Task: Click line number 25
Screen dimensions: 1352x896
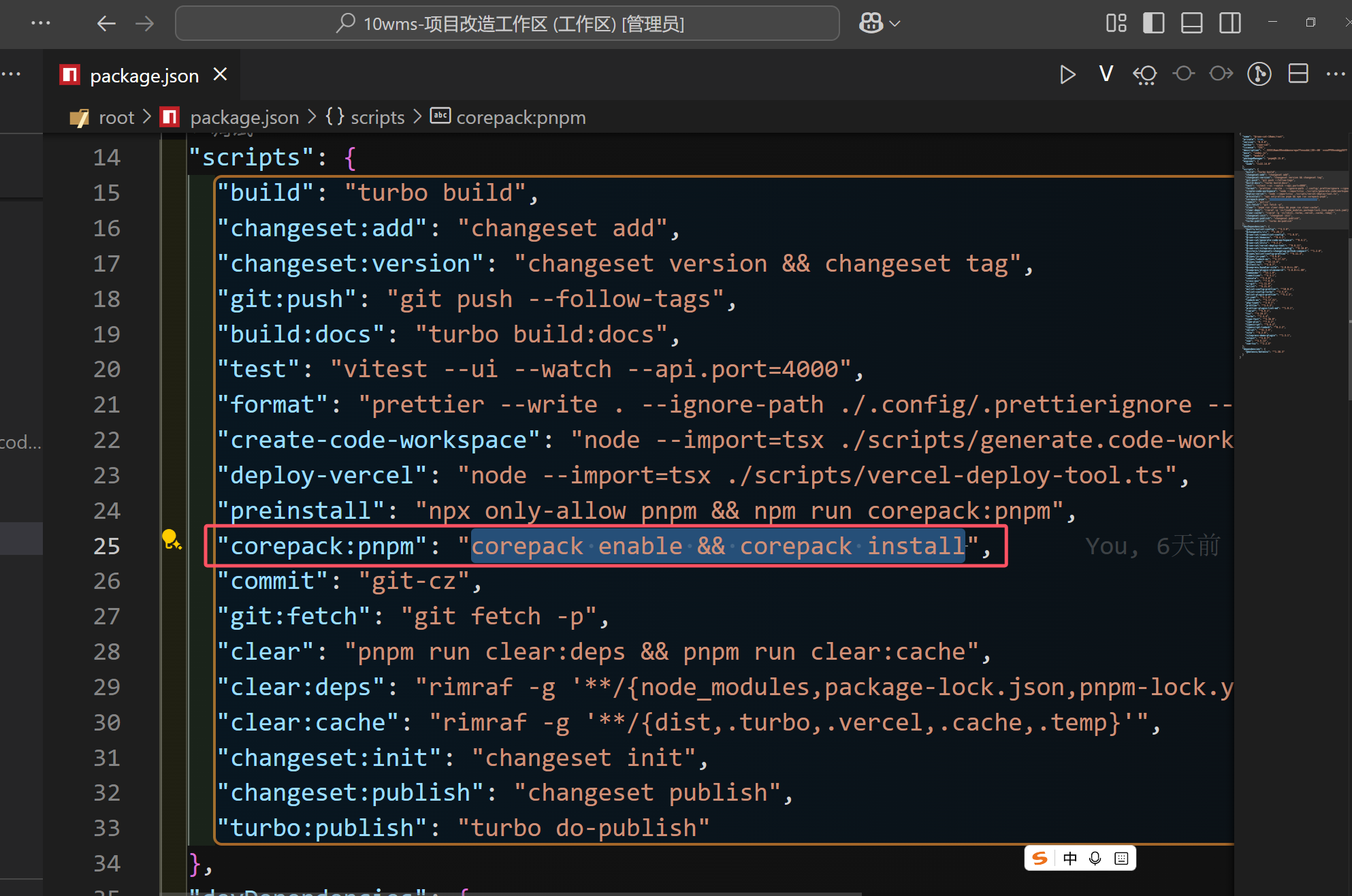Action: coord(106,546)
